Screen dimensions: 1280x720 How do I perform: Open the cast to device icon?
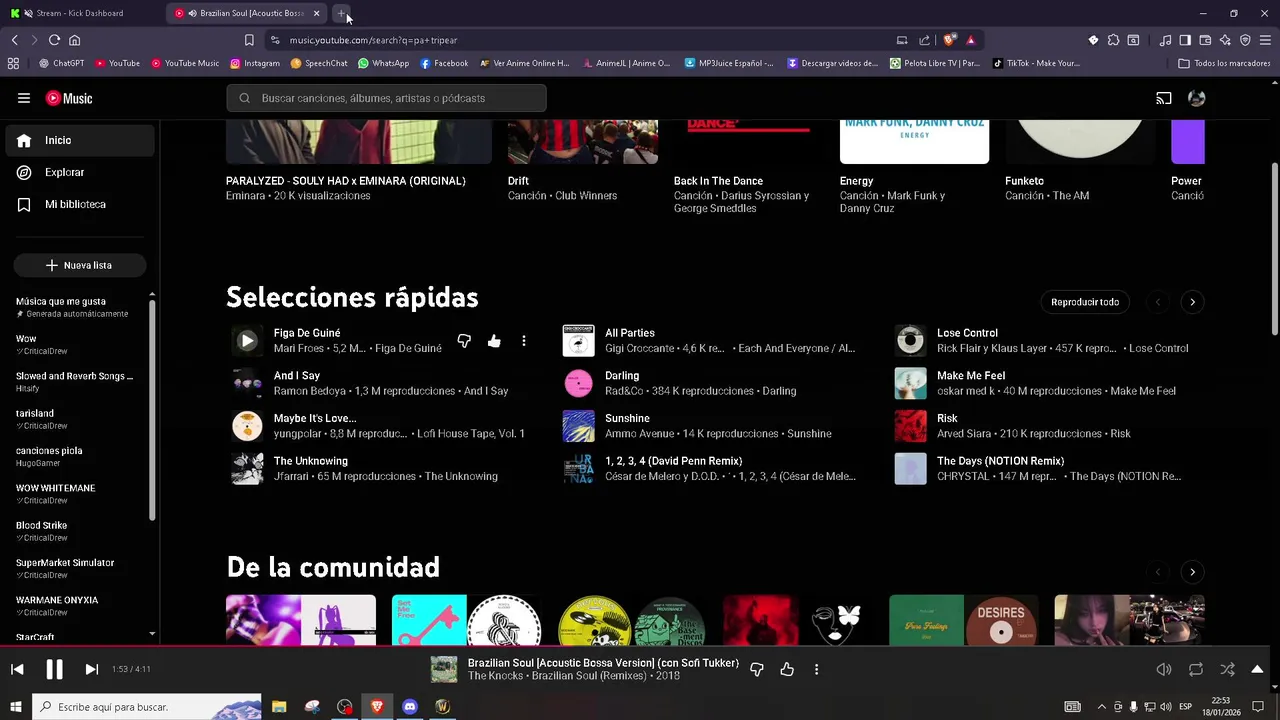click(1163, 98)
